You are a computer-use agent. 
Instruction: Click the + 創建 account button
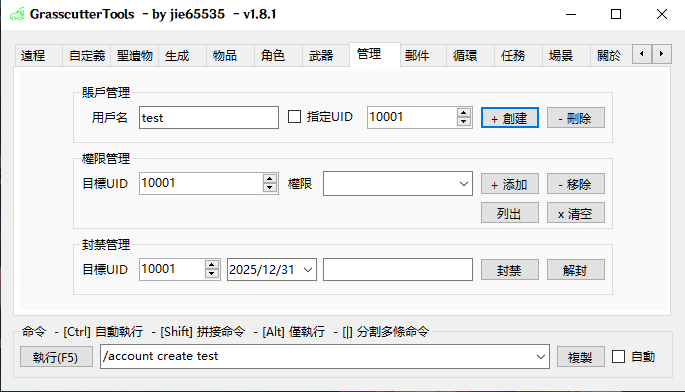pos(510,118)
